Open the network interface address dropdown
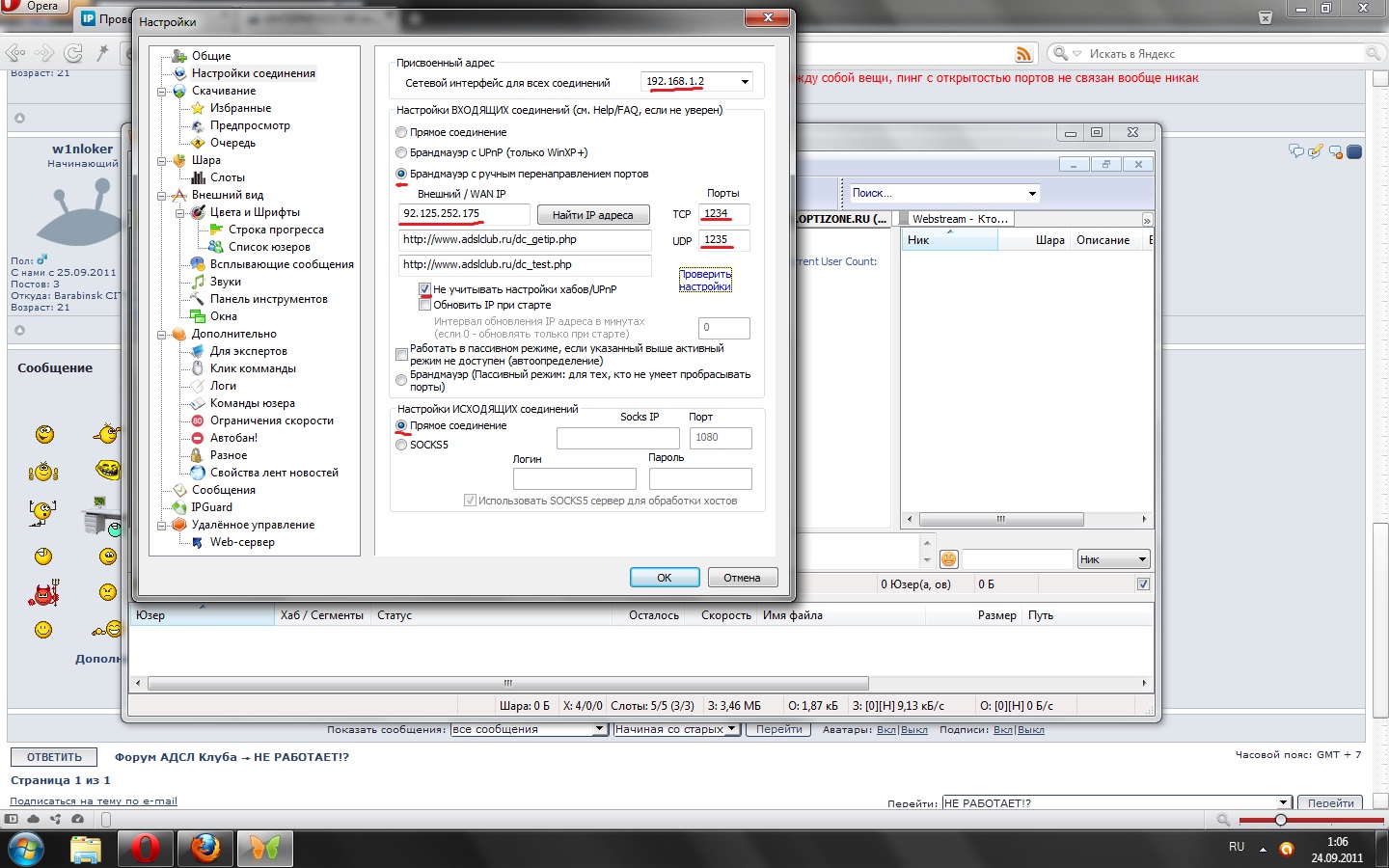Screen dimensions: 1389x868 click(x=744, y=82)
